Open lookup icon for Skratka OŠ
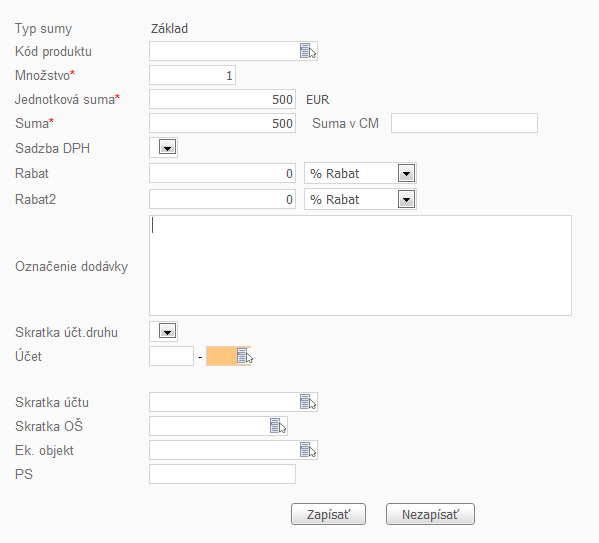The width and height of the screenshot is (599, 543). point(278,426)
